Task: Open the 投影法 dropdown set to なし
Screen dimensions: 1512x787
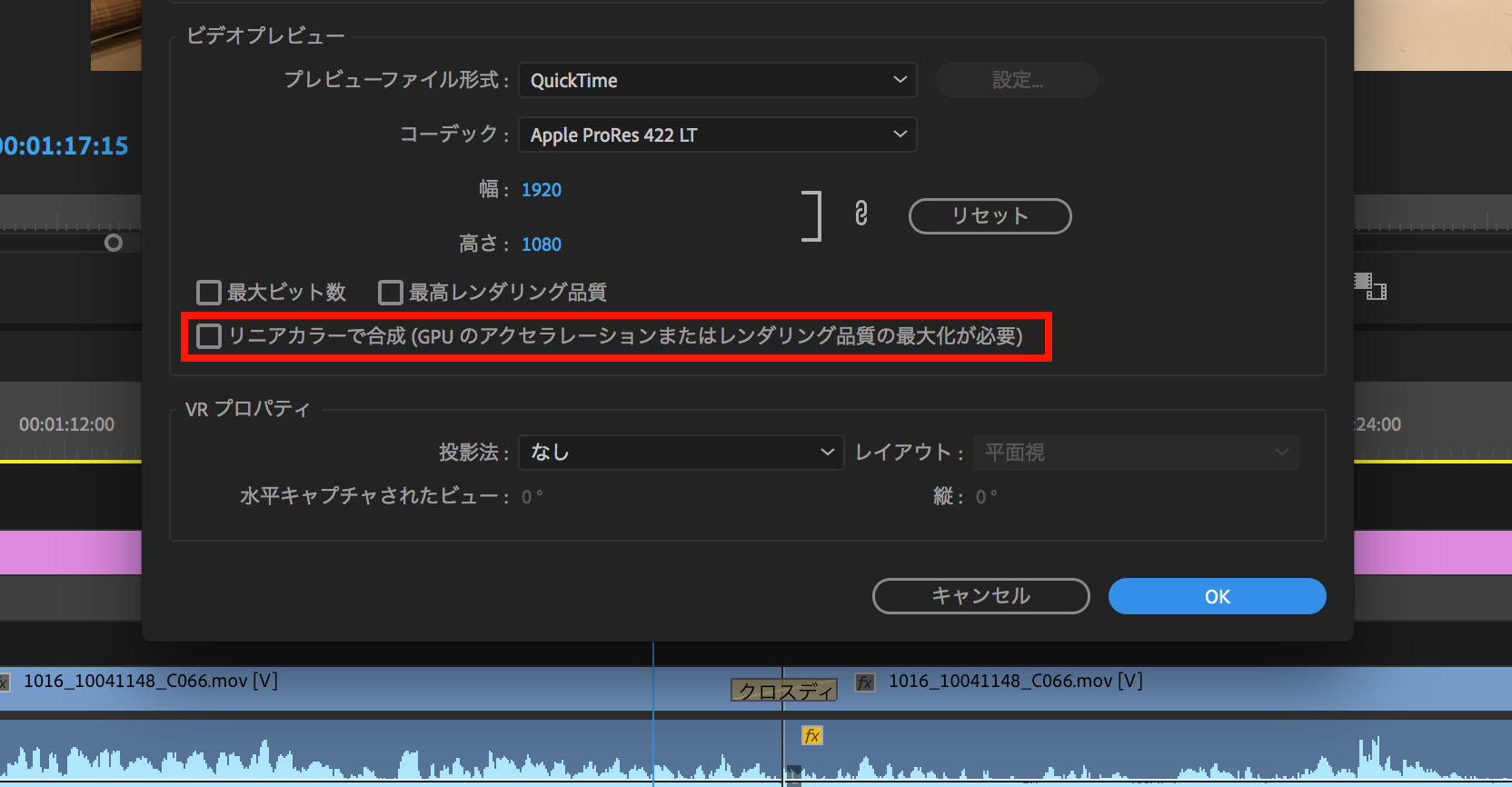Action: (x=681, y=453)
